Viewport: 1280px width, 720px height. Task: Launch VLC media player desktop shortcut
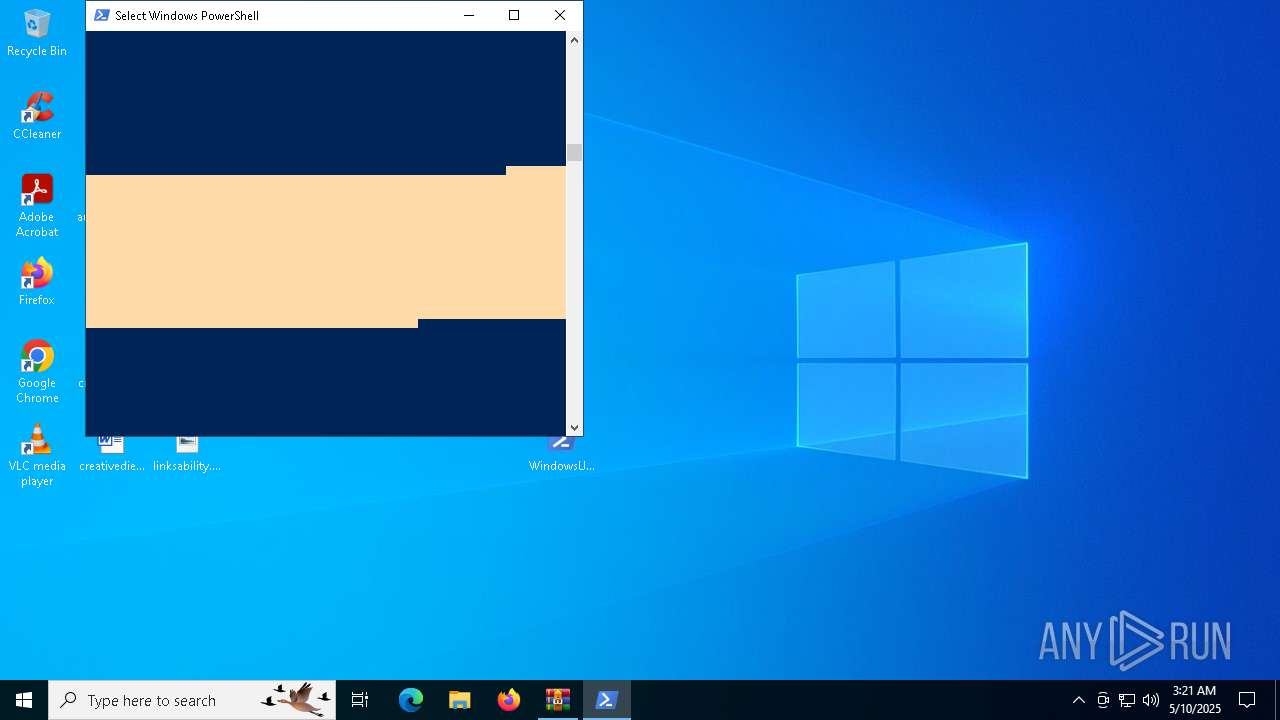coord(37,455)
